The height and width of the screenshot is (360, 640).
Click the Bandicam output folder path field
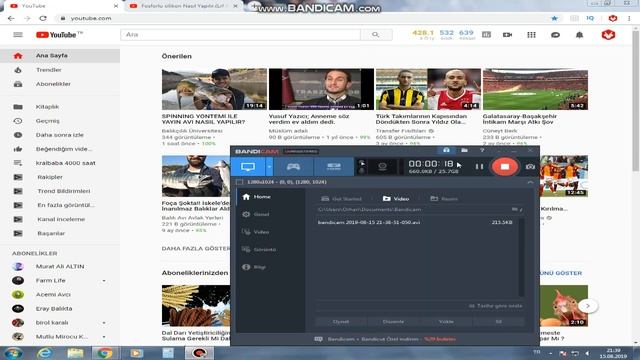pyautogui.click(x=412, y=209)
